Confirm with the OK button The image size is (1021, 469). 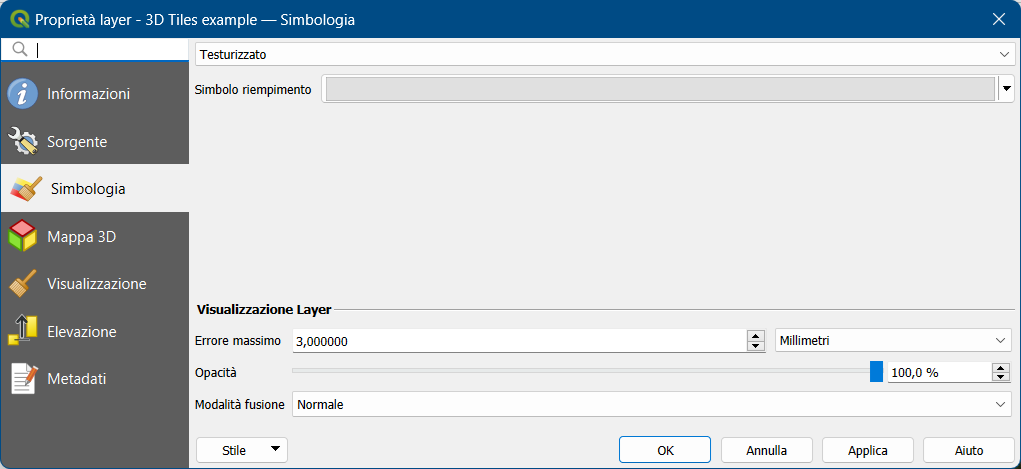point(665,450)
